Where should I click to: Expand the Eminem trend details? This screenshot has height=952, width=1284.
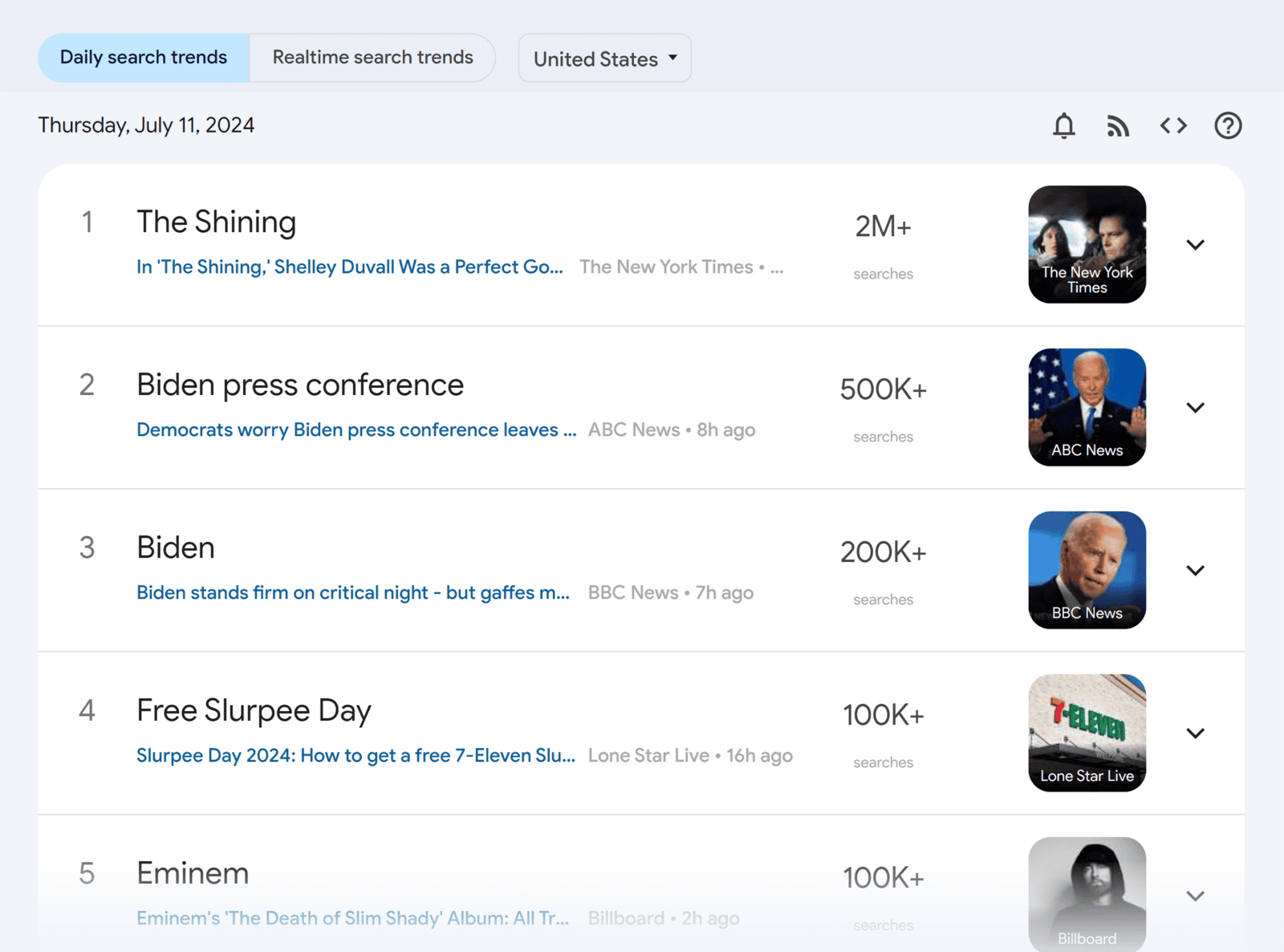click(x=1195, y=896)
